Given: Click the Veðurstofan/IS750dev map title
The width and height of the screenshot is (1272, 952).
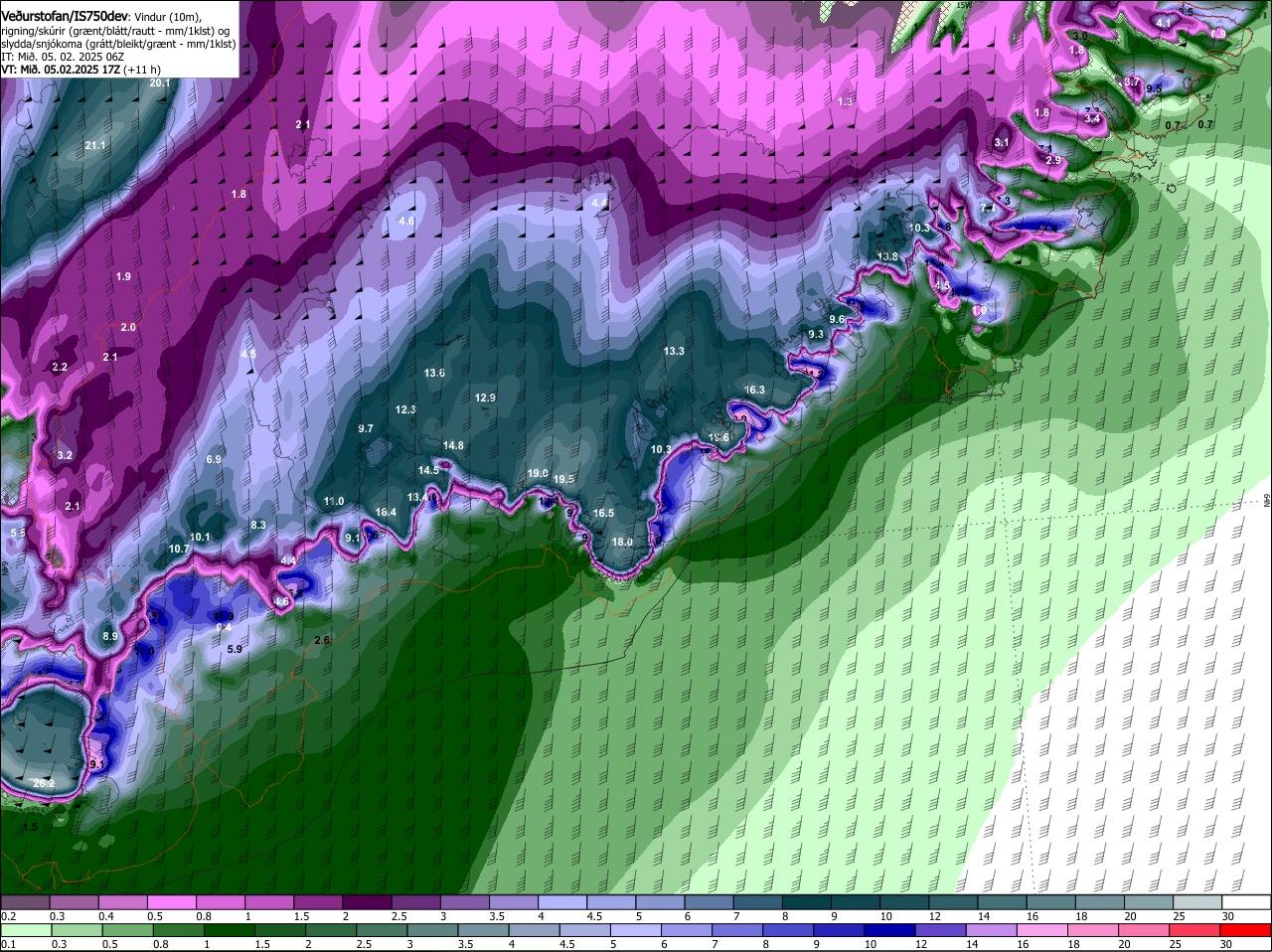Looking at the screenshot, I should click(65, 16).
